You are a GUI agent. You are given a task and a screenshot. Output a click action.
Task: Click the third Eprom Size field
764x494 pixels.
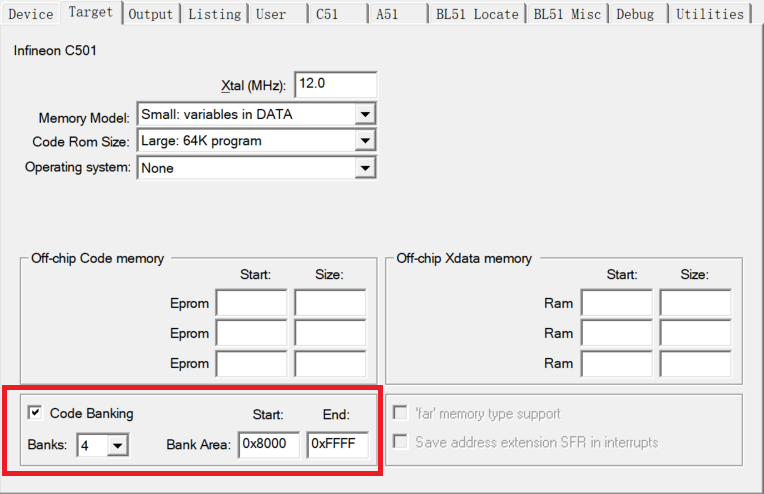point(330,363)
